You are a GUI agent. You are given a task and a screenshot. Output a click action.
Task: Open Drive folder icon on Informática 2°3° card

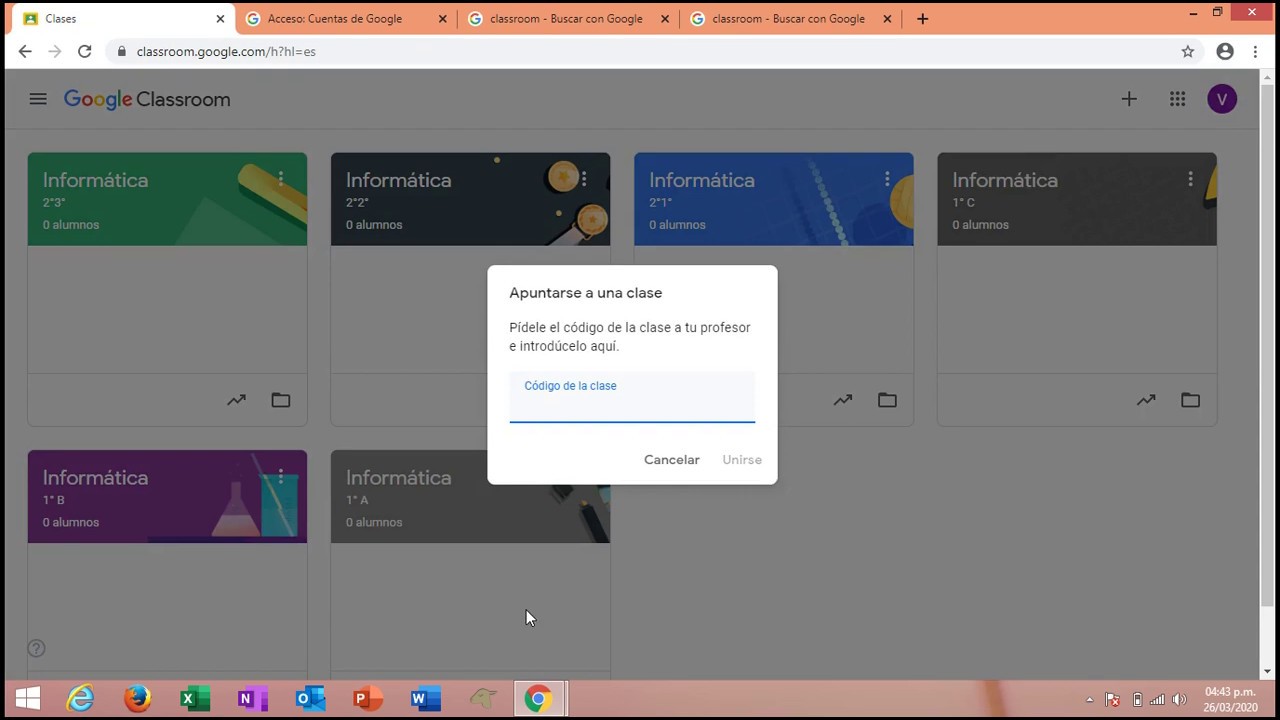(281, 400)
